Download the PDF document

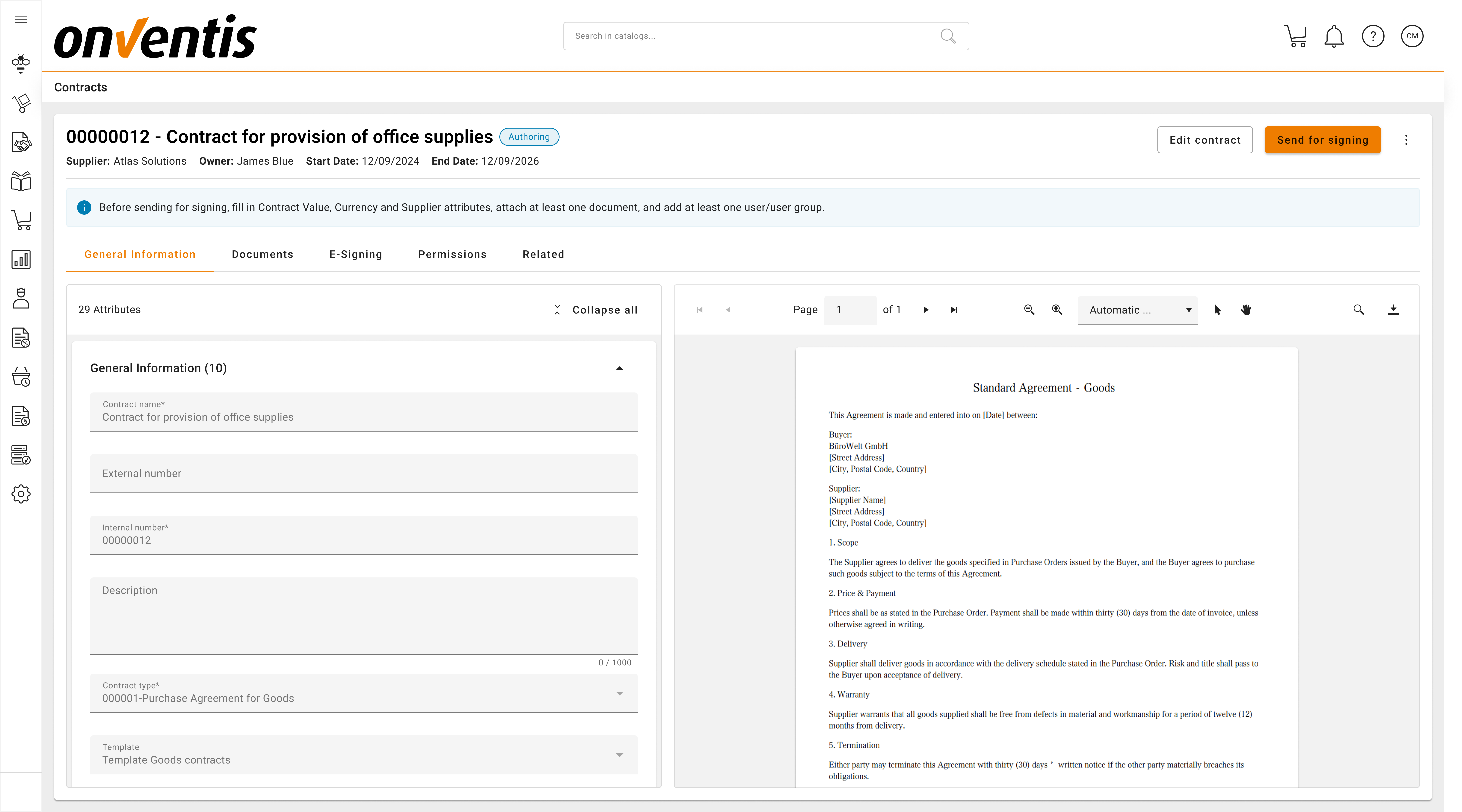(x=1393, y=310)
